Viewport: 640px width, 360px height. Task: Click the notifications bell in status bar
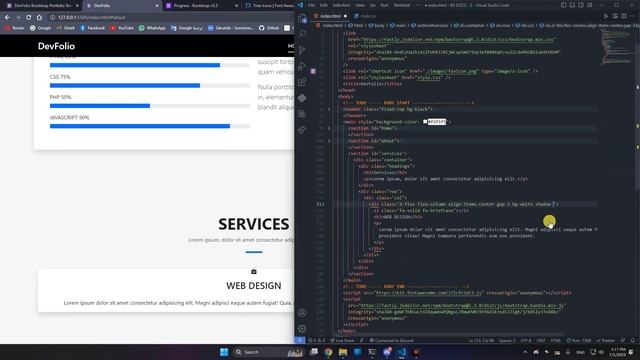pos(633,340)
